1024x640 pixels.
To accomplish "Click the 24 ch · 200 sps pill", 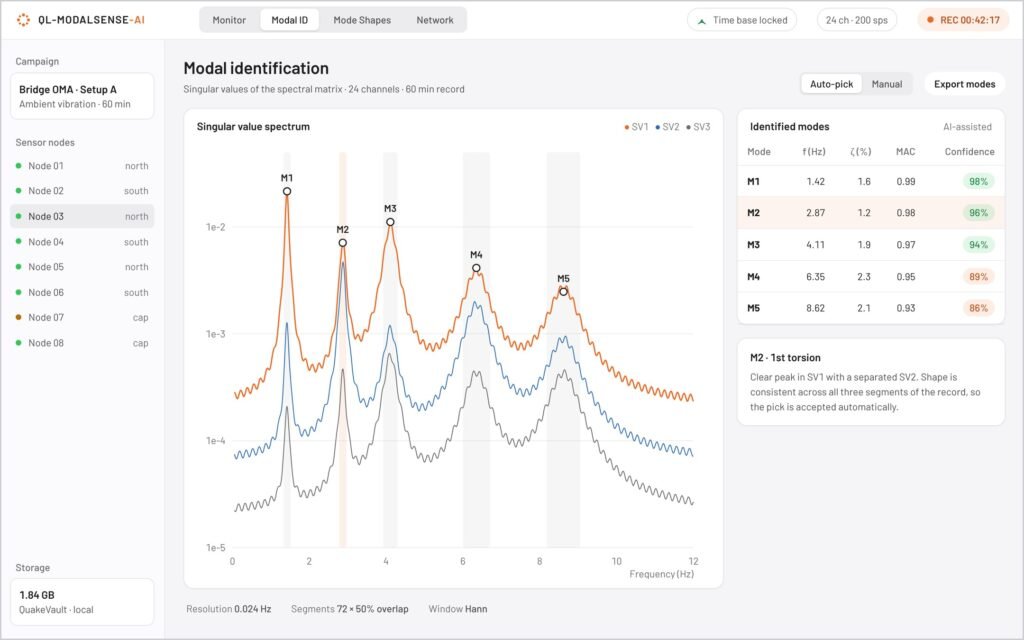I will click(x=857, y=20).
